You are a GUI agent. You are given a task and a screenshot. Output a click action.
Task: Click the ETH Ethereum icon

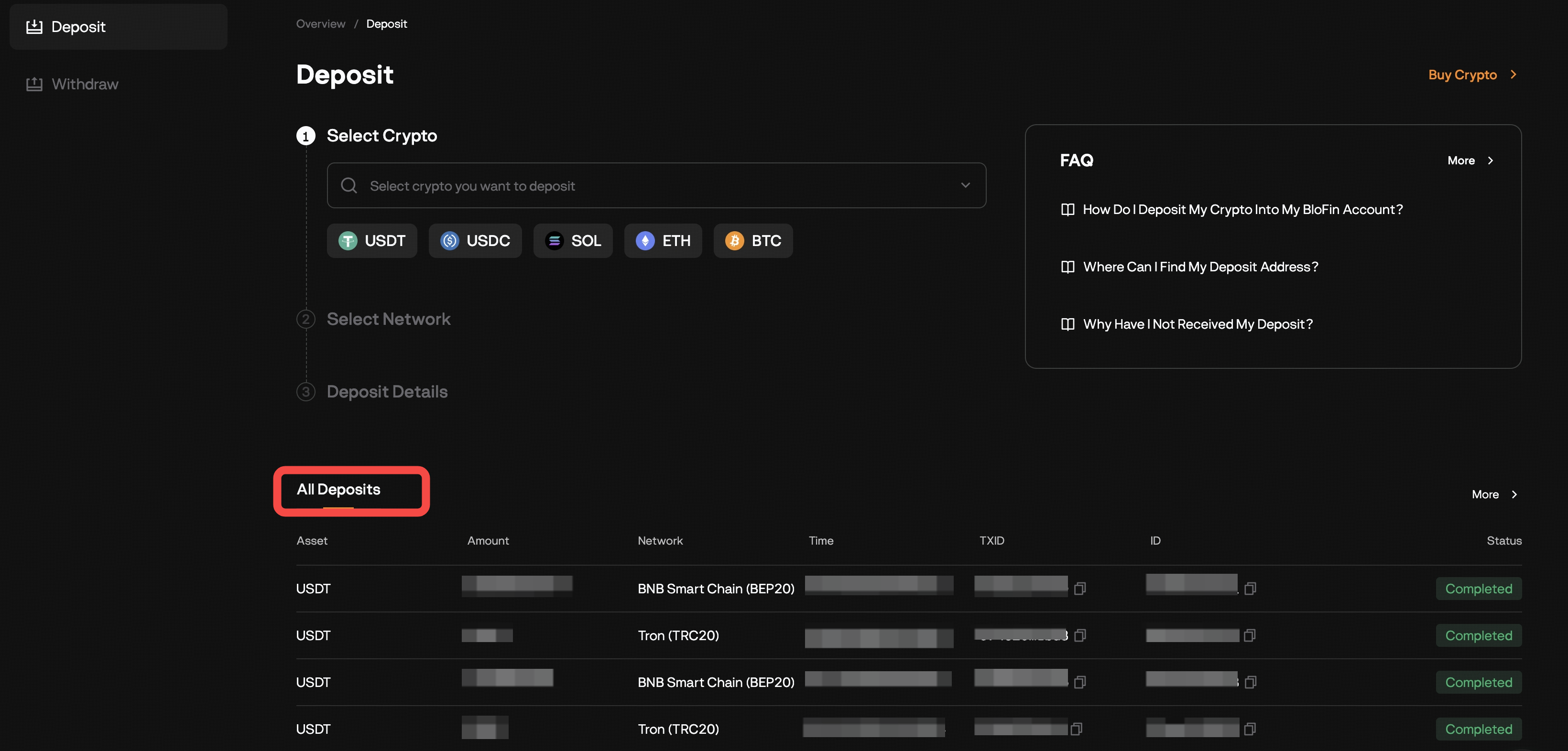pos(644,241)
